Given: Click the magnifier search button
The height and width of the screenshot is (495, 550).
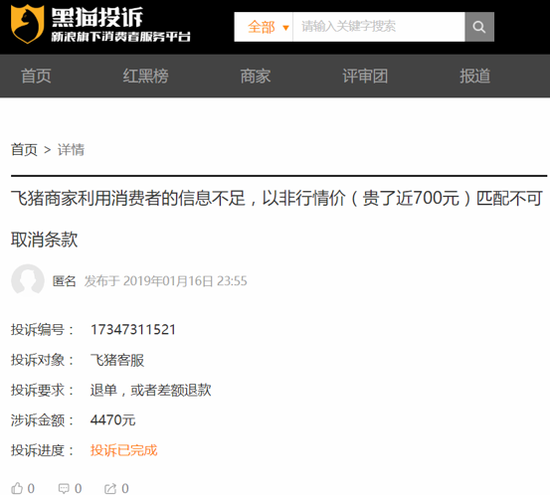Looking at the screenshot, I should pyautogui.click(x=479, y=27).
